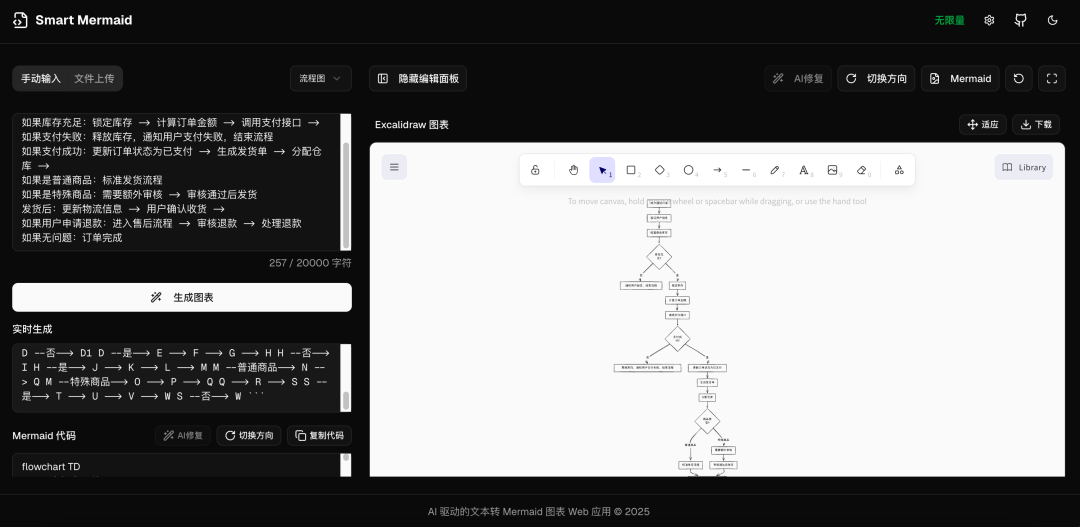
Task: Toggle dark mode moon icon
Action: click(1052, 20)
